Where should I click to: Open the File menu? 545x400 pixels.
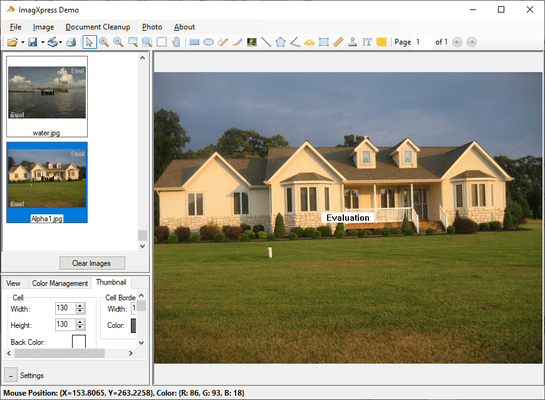[x=16, y=27]
